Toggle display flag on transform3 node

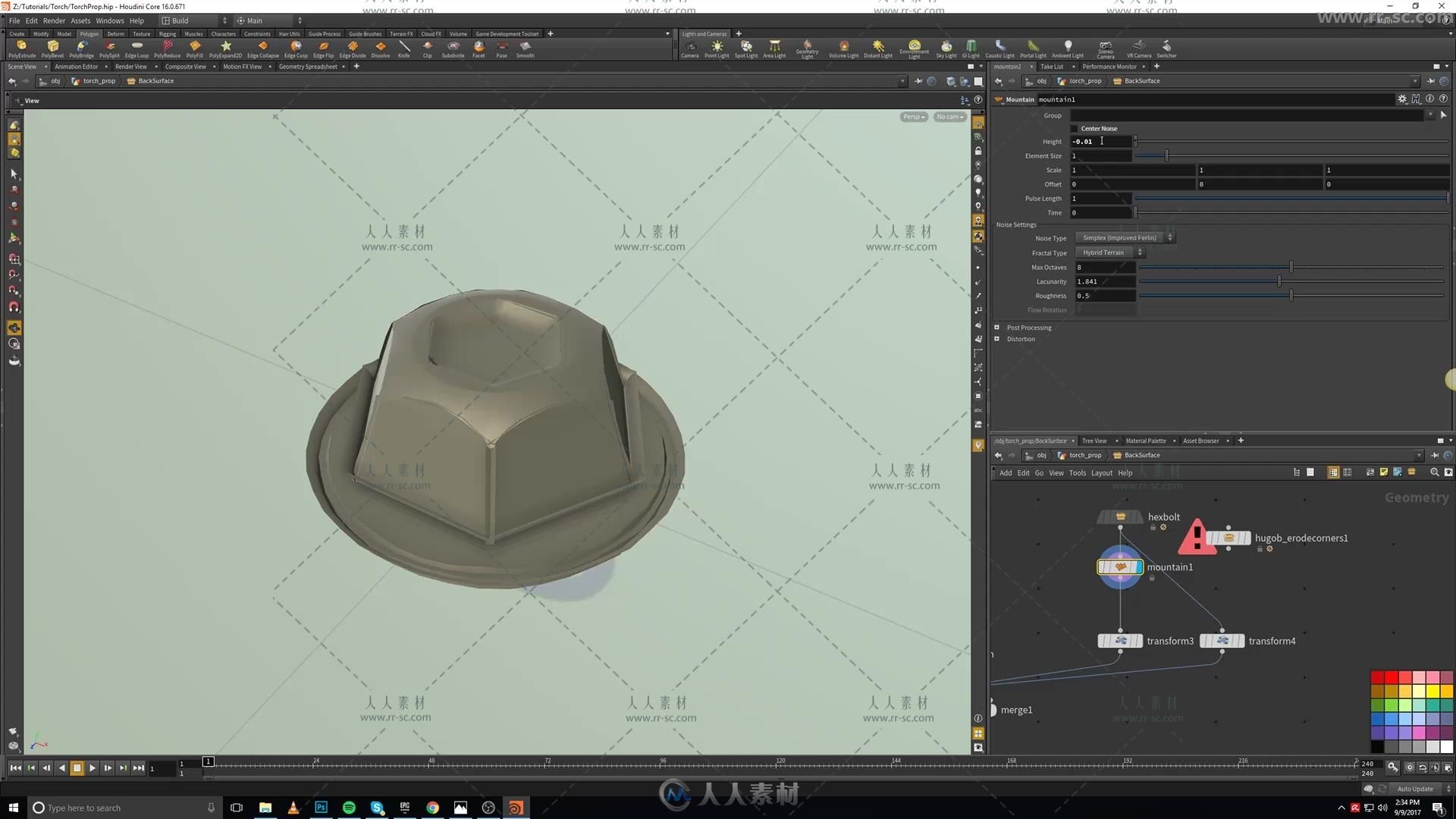click(1139, 641)
